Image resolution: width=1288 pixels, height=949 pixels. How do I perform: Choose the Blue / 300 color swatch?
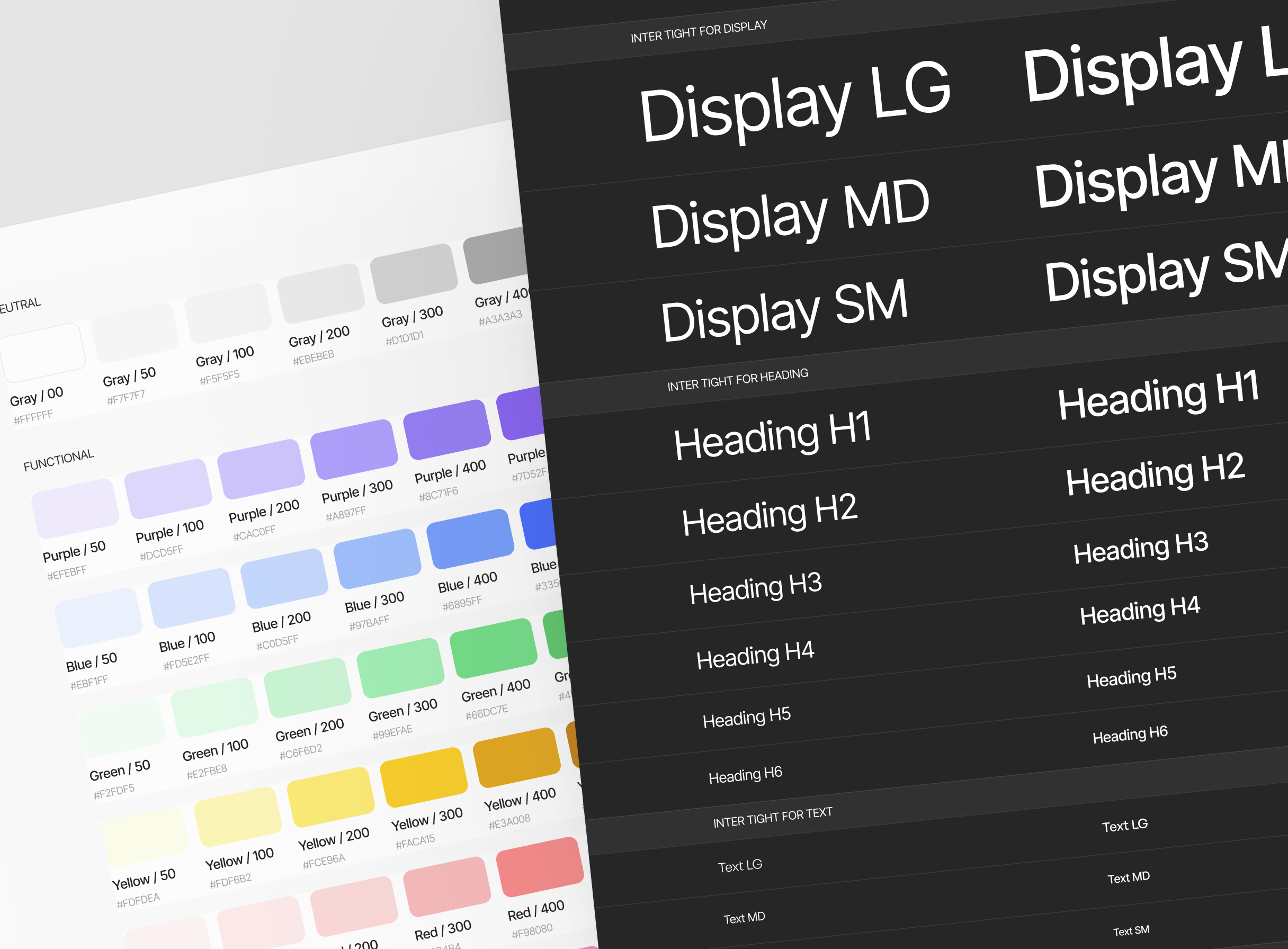377,559
